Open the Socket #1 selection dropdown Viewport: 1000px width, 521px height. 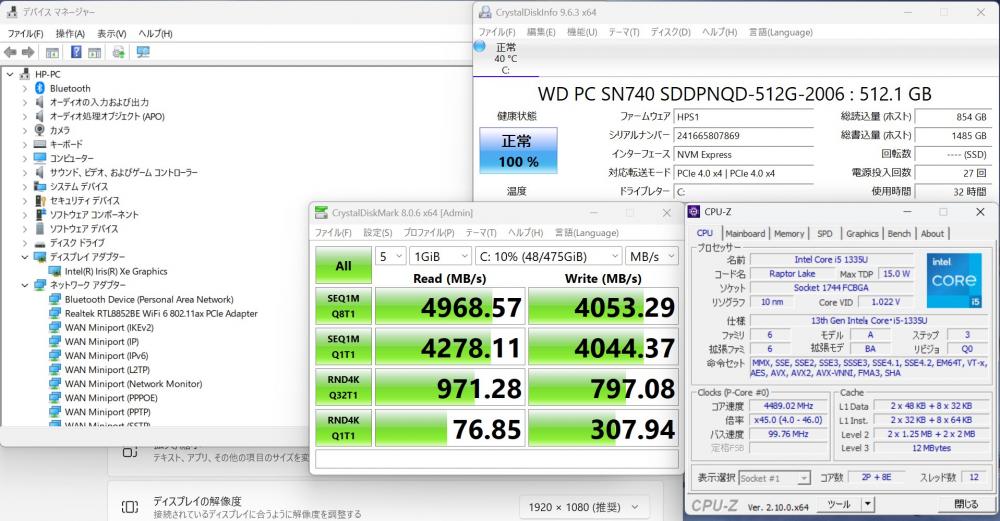[774, 478]
